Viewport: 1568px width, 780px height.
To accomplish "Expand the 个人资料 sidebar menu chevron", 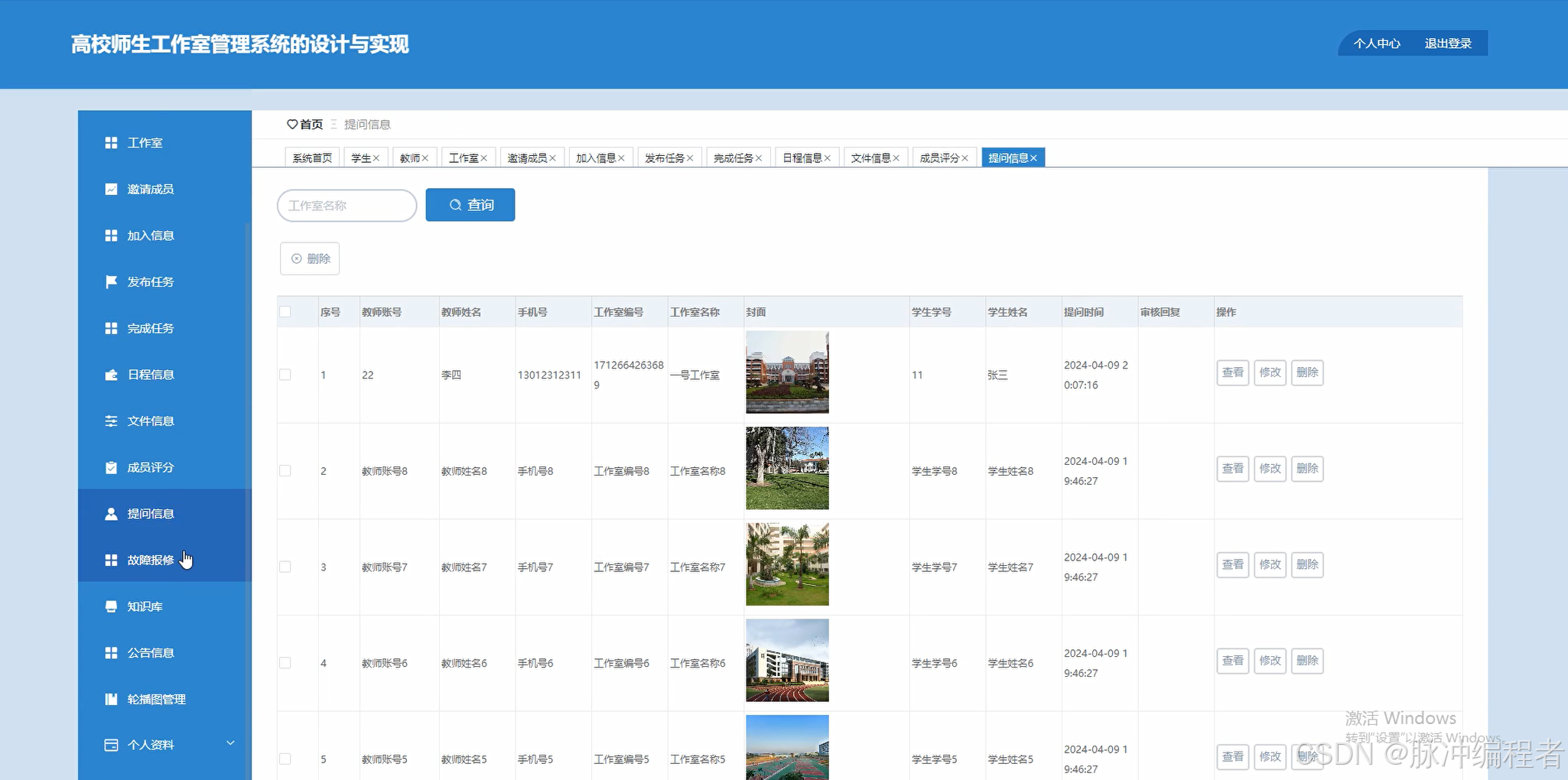I will pyautogui.click(x=230, y=743).
